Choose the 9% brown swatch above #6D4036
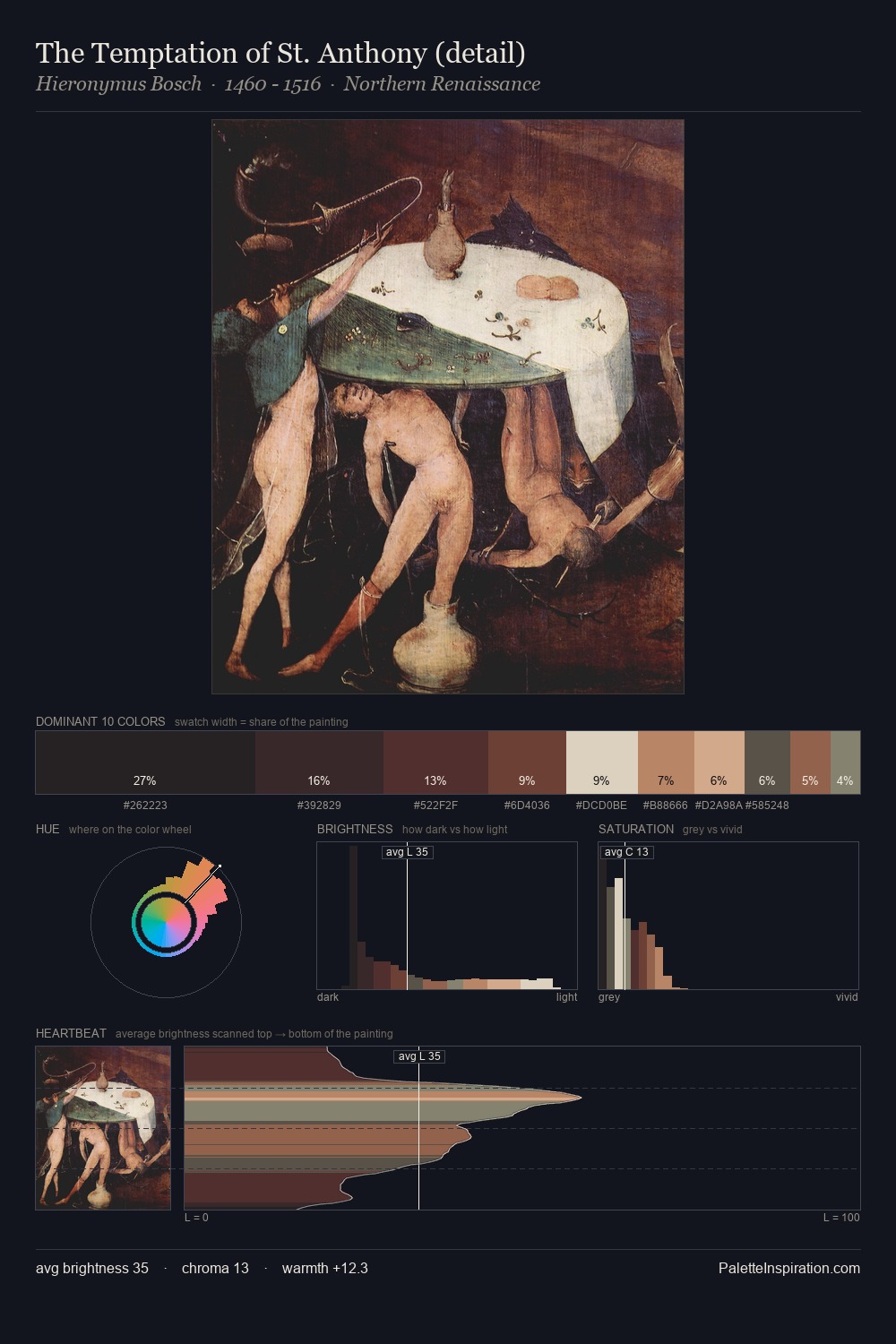 click(x=527, y=762)
